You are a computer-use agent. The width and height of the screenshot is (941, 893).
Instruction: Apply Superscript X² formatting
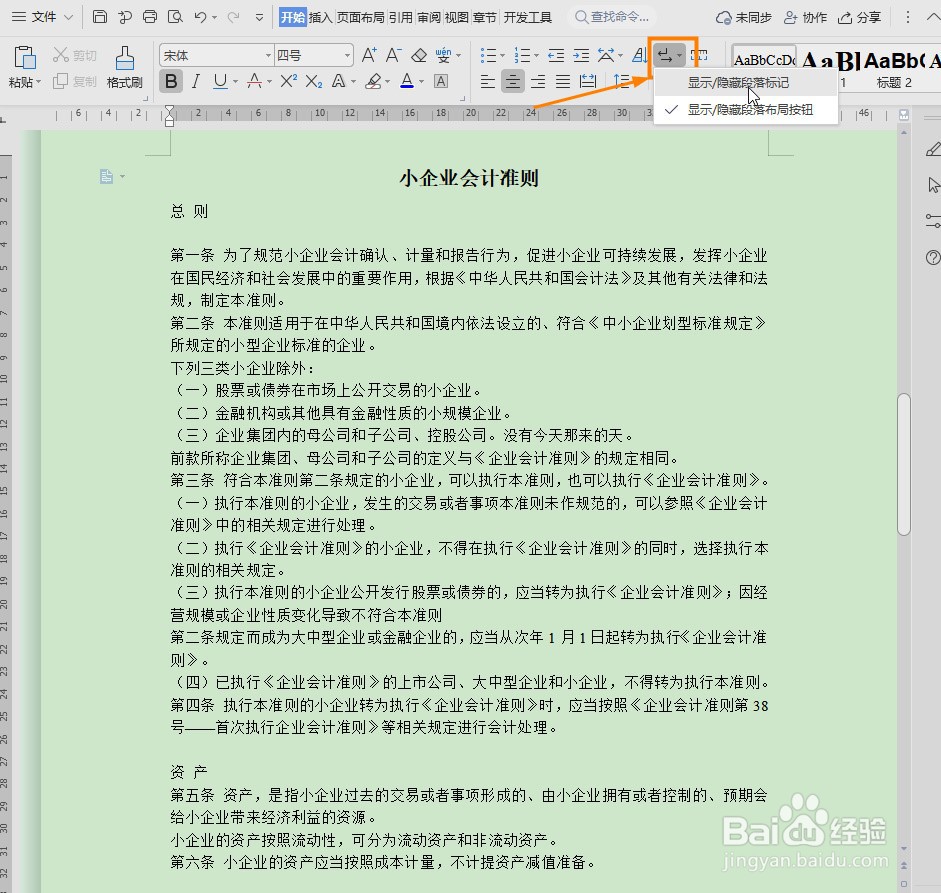click(289, 81)
